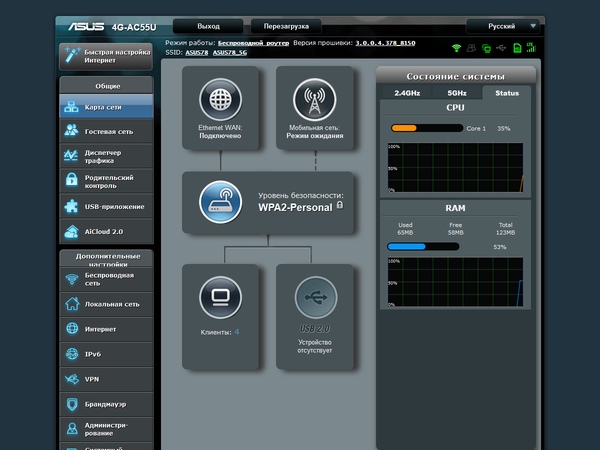Click the Wi-Fi status icon in header
This screenshot has width=600, height=450.
pos(456,48)
